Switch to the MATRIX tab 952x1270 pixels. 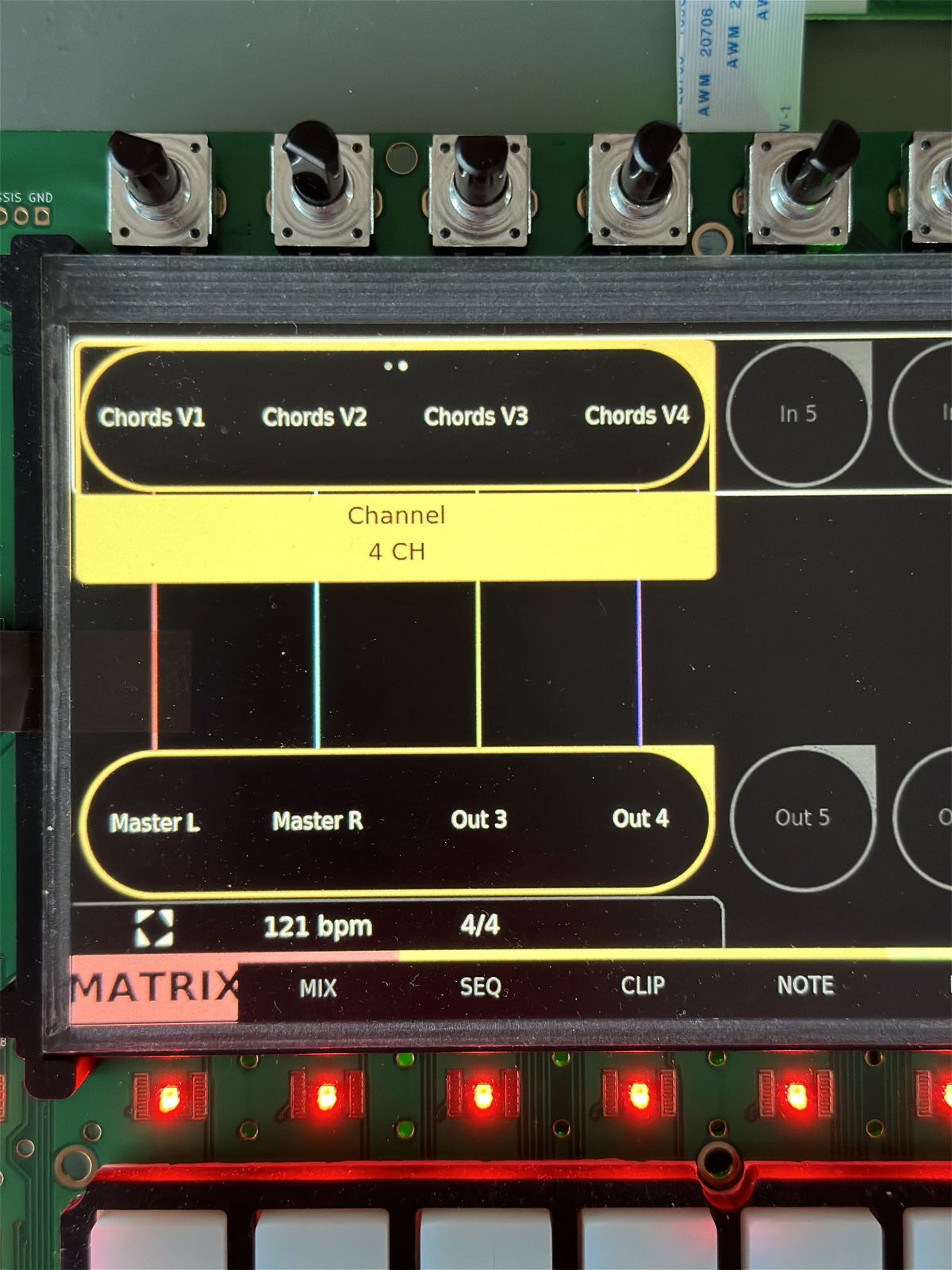155,988
